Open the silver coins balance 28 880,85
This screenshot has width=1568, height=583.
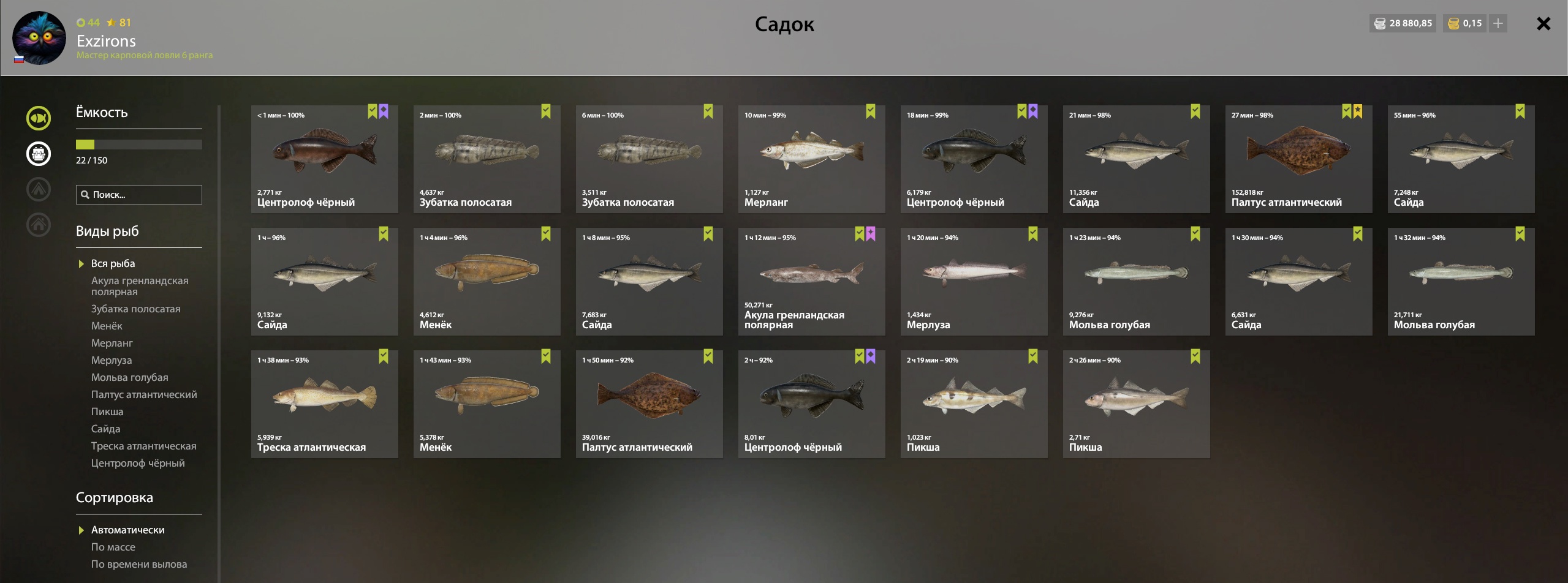[x=1403, y=23]
